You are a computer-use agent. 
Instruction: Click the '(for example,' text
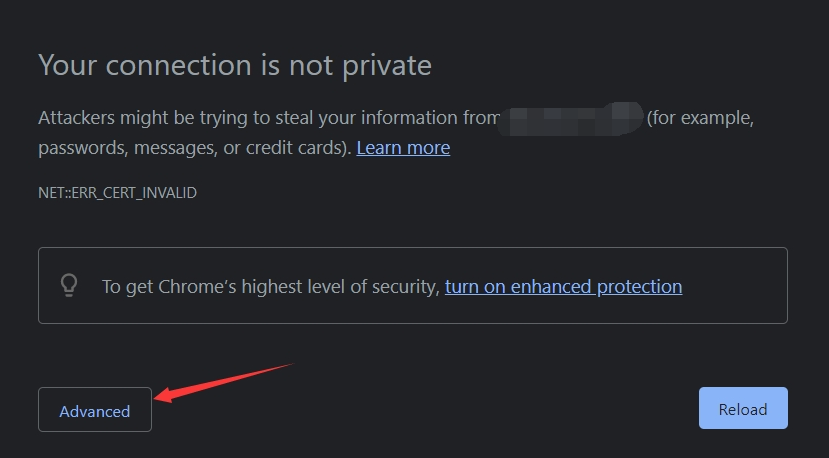(x=699, y=118)
